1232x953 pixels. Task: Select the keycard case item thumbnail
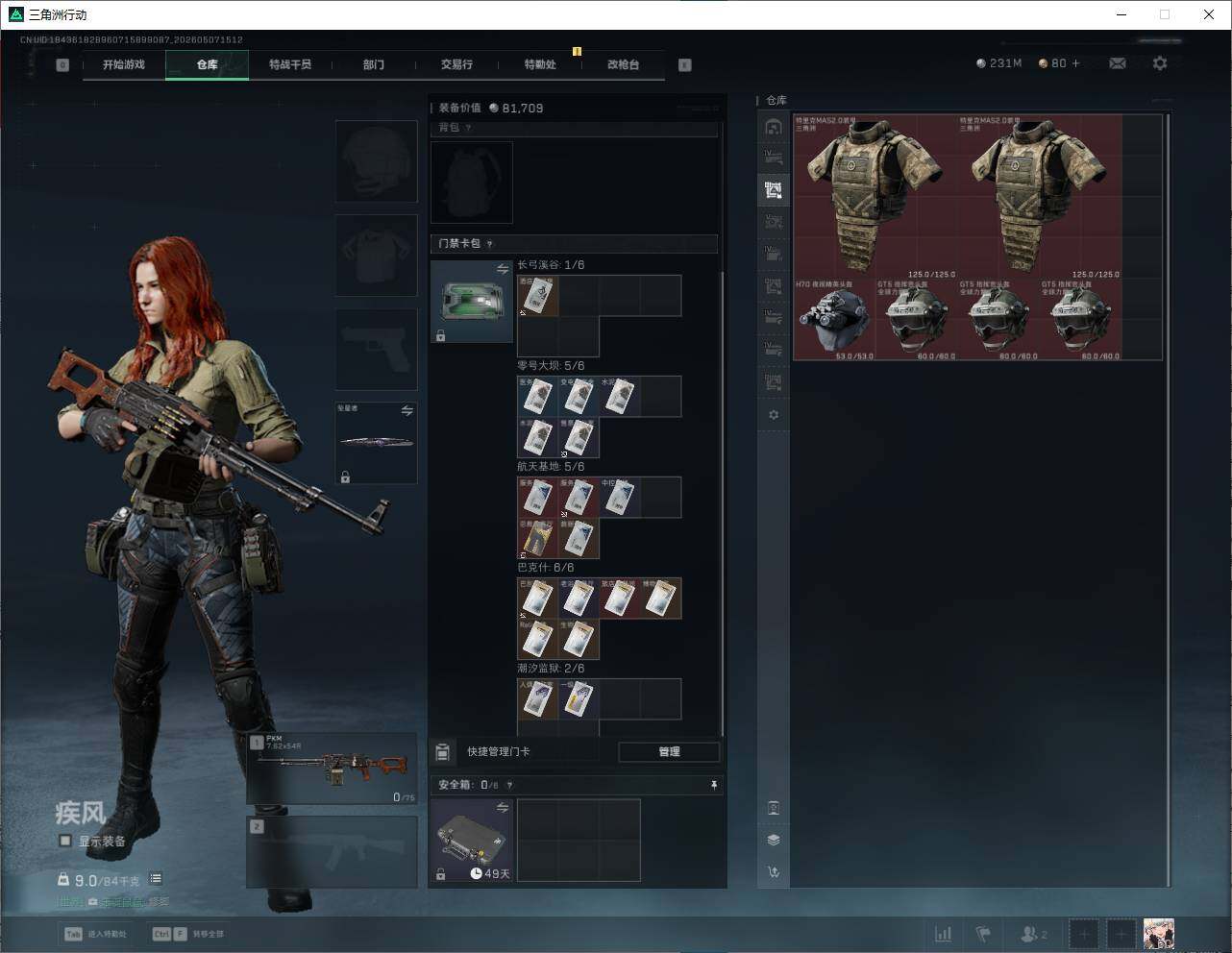click(472, 302)
